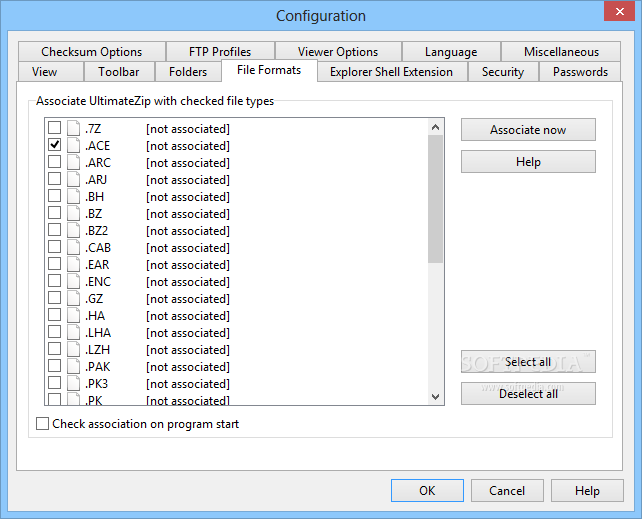Click the Associate now button
This screenshot has height=519, width=642.
(x=528, y=130)
